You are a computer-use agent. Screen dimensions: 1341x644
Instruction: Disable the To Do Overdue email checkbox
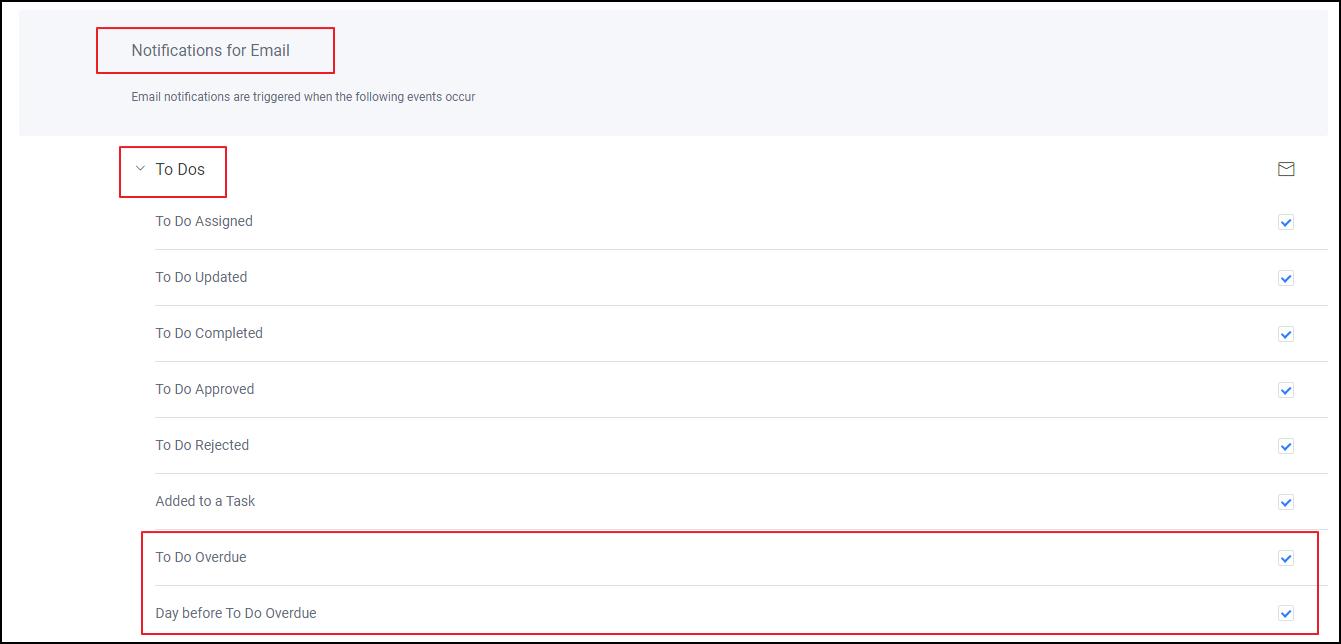click(x=1286, y=558)
